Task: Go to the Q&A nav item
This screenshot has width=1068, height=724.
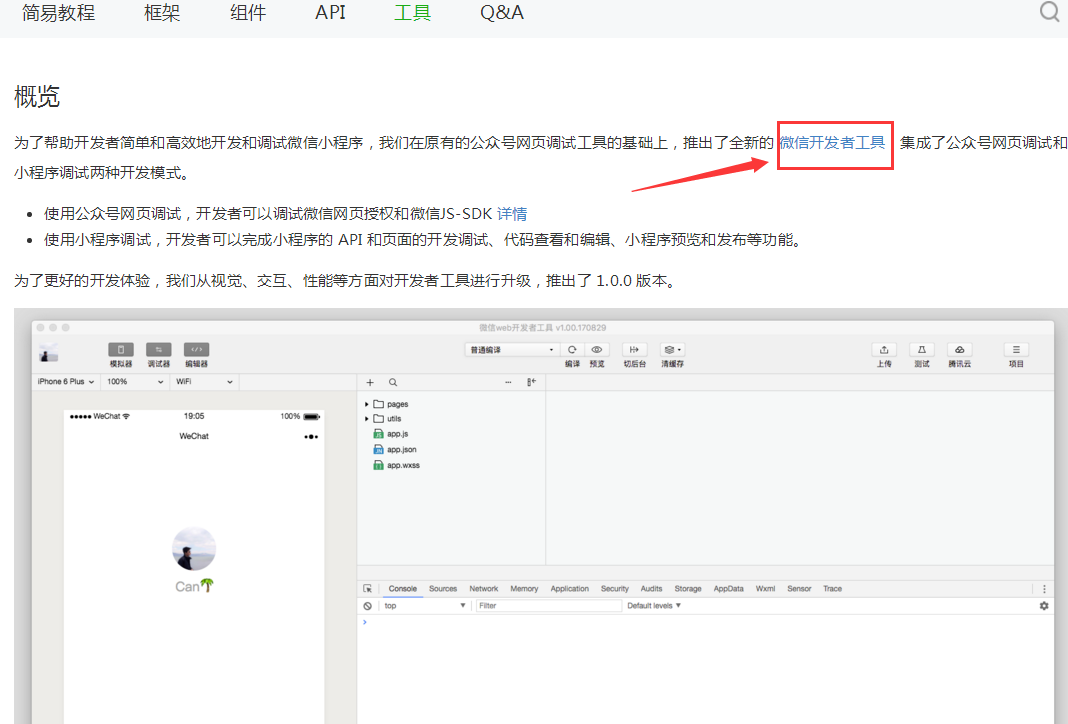Action: (x=502, y=12)
